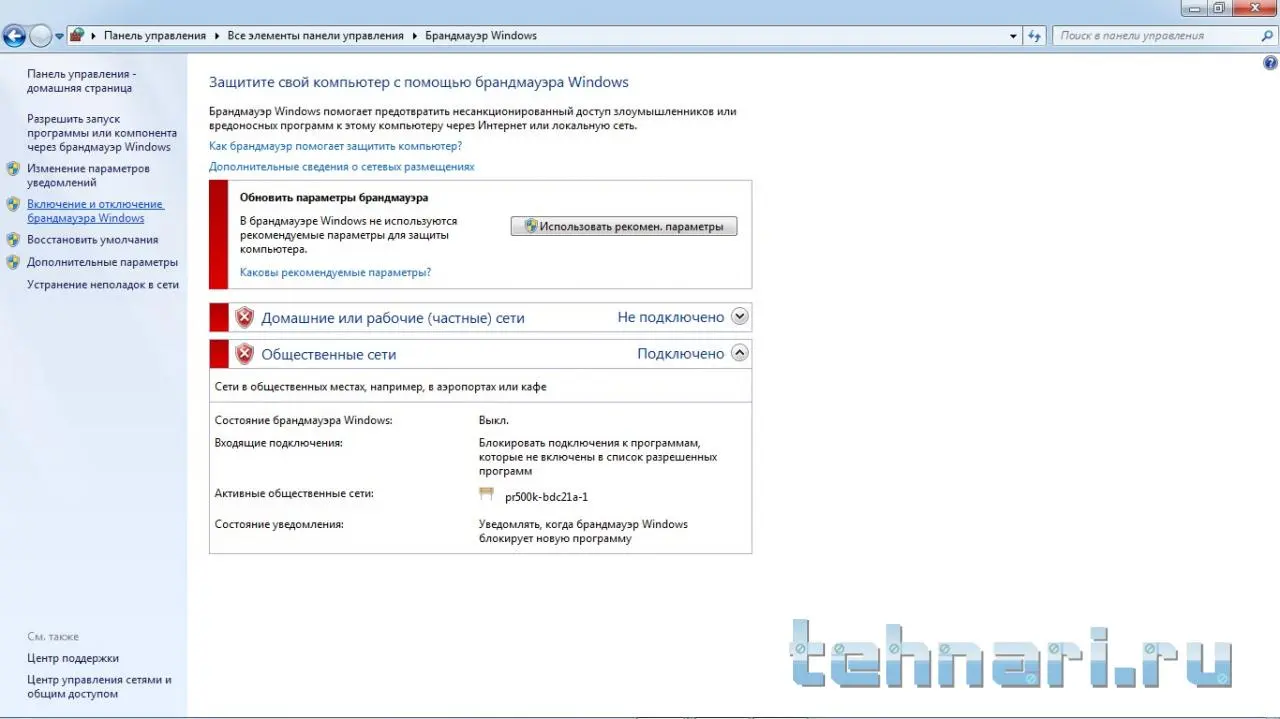The width and height of the screenshot is (1280, 719).
Task: Open 'Центр поддержки' link
Action: tap(73, 658)
